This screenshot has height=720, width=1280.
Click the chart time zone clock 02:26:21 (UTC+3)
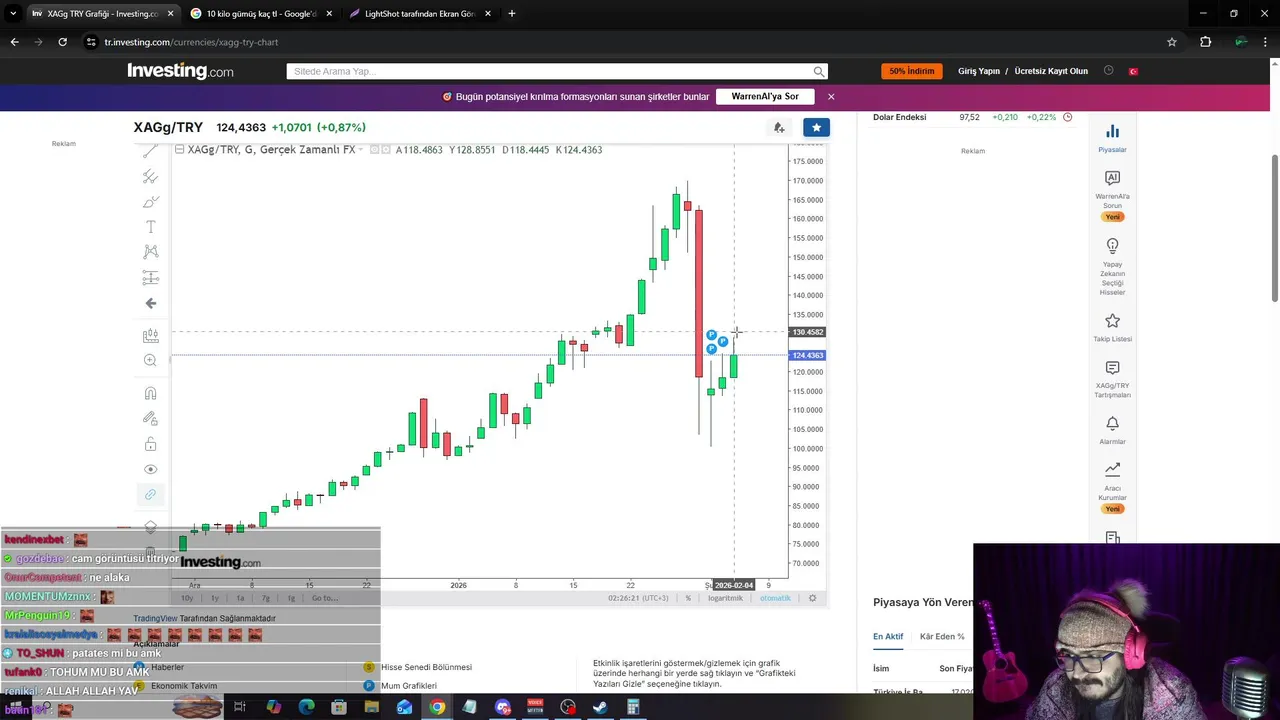[638, 598]
